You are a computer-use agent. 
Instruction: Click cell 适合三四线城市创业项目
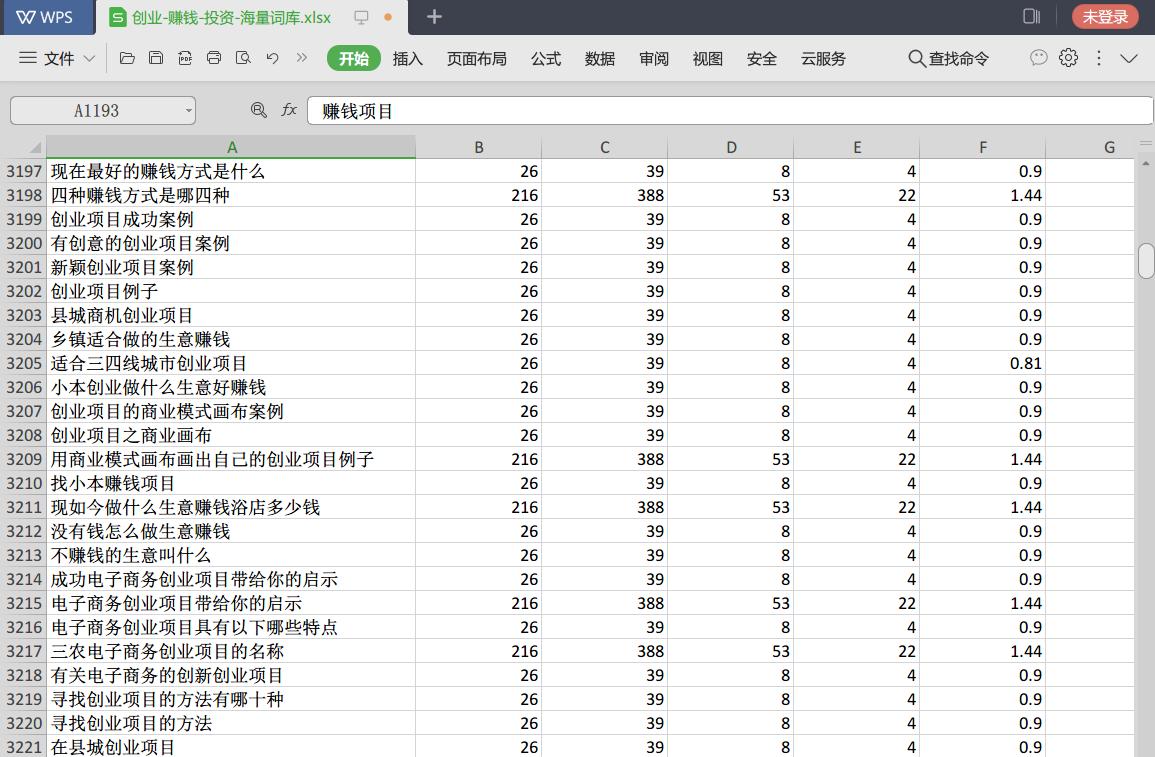pos(231,363)
